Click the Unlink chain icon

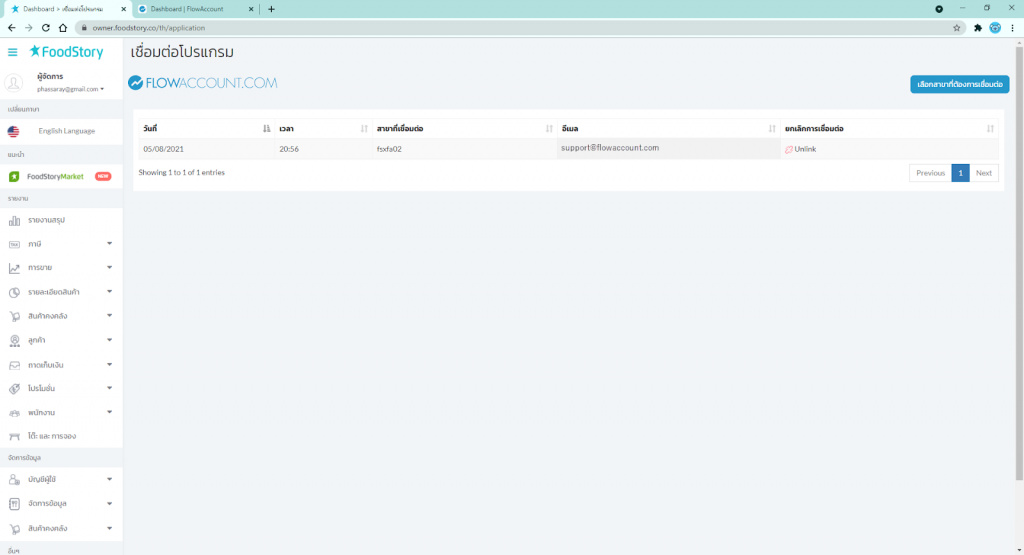point(789,149)
